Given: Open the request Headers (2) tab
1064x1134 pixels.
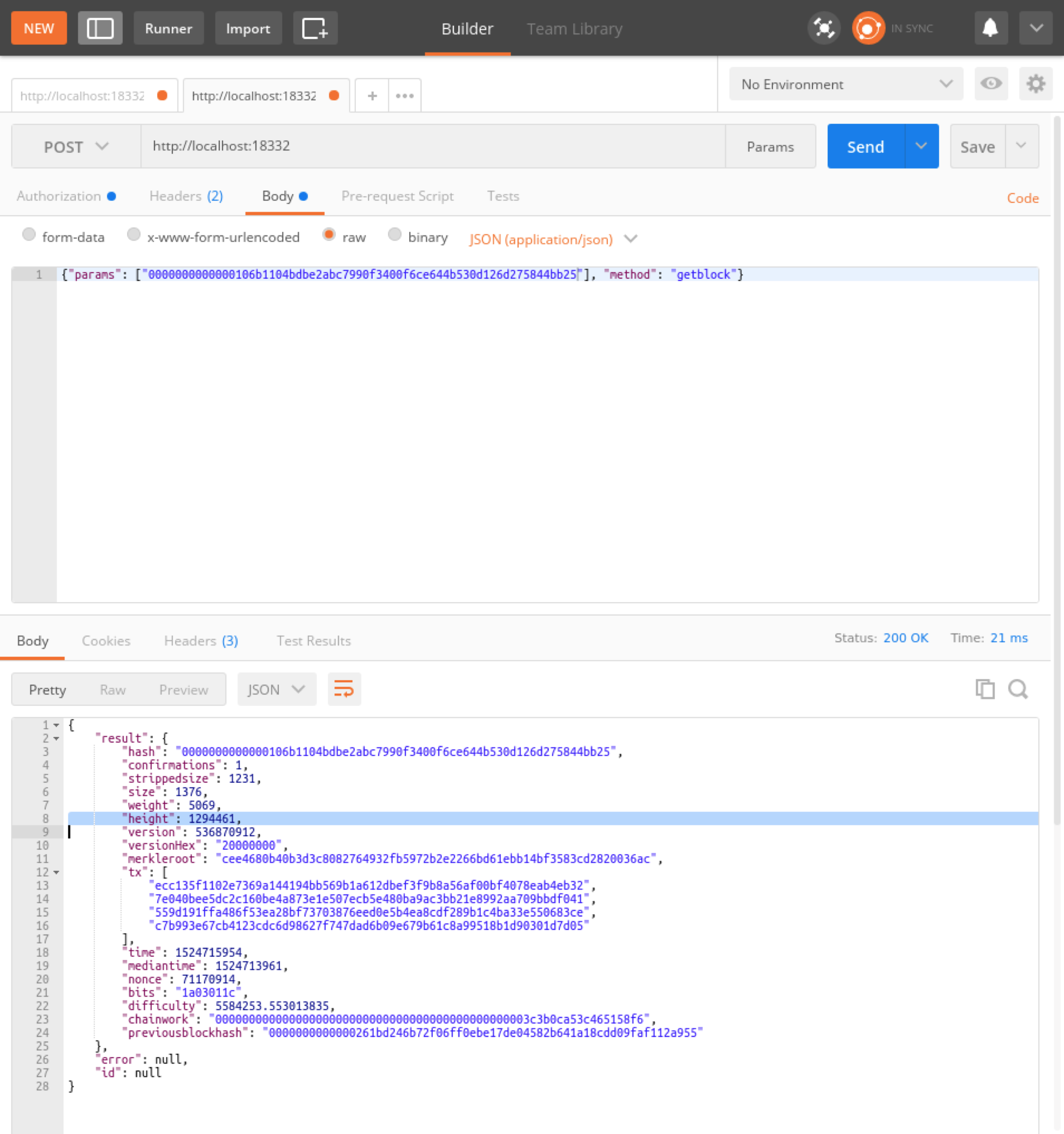Looking at the screenshot, I should [186, 196].
